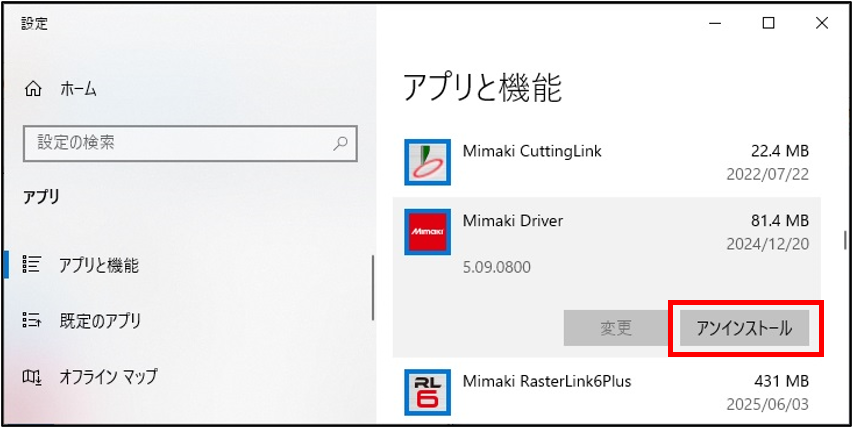Click the 既定のアプリ icon in sidebar
The image size is (853, 429).
click(x=32, y=321)
